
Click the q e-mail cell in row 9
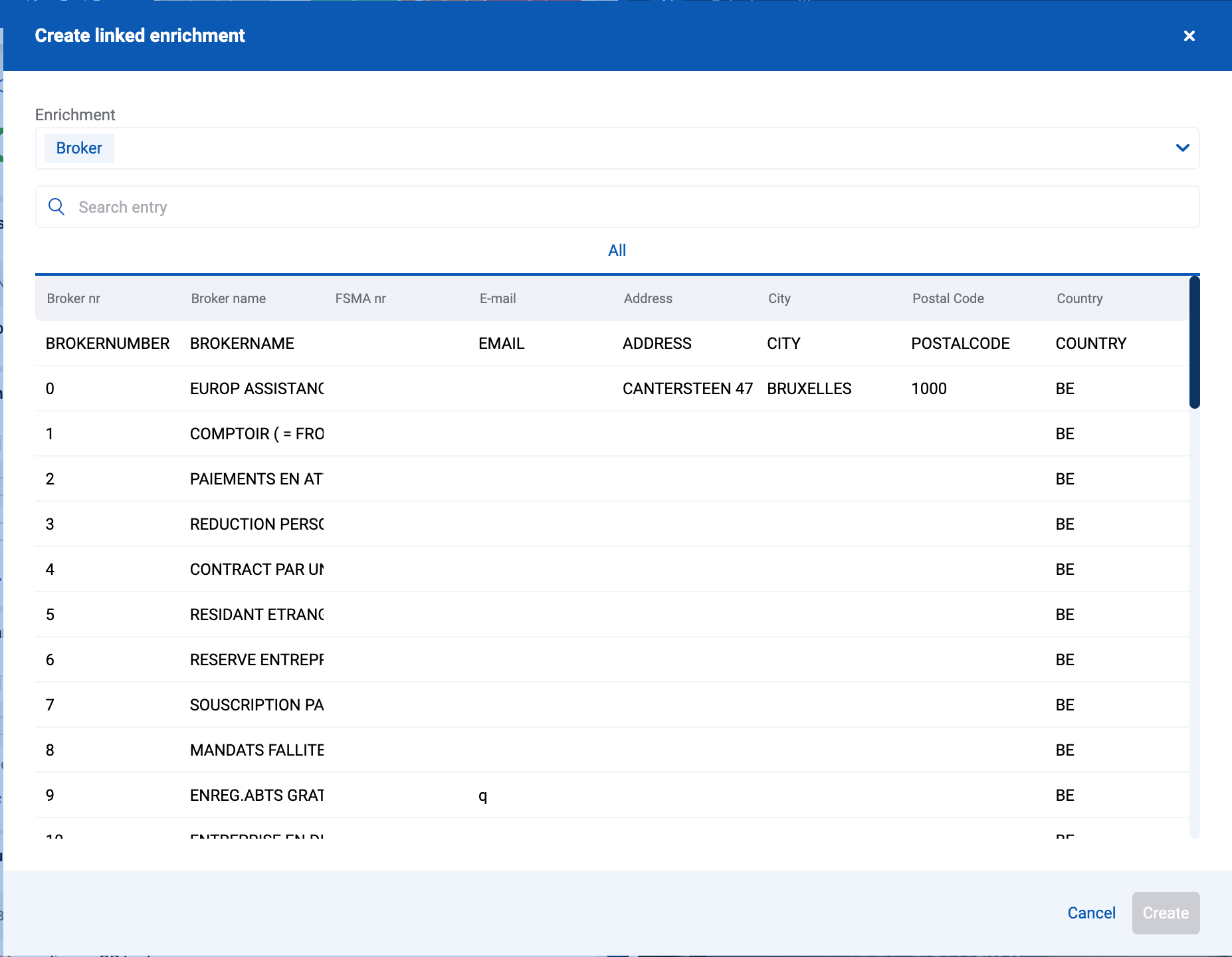tap(483, 796)
